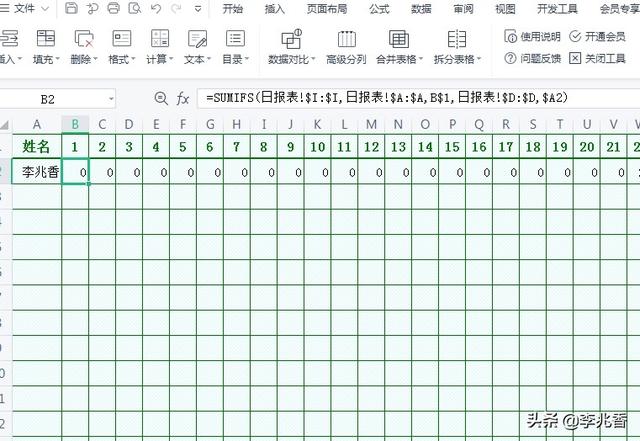This screenshot has width=640, height=441.
Task: Switch to the 数据 tab
Action: pos(422,9)
